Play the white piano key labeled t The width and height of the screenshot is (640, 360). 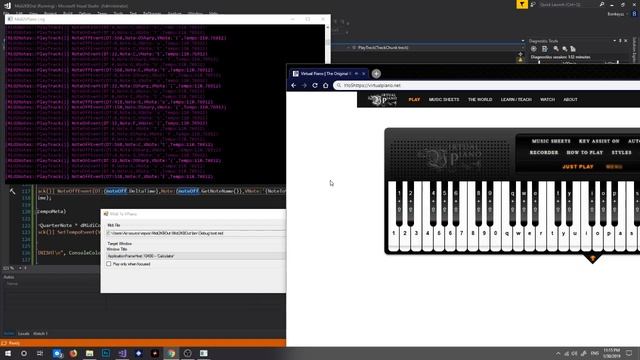pos(552,234)
